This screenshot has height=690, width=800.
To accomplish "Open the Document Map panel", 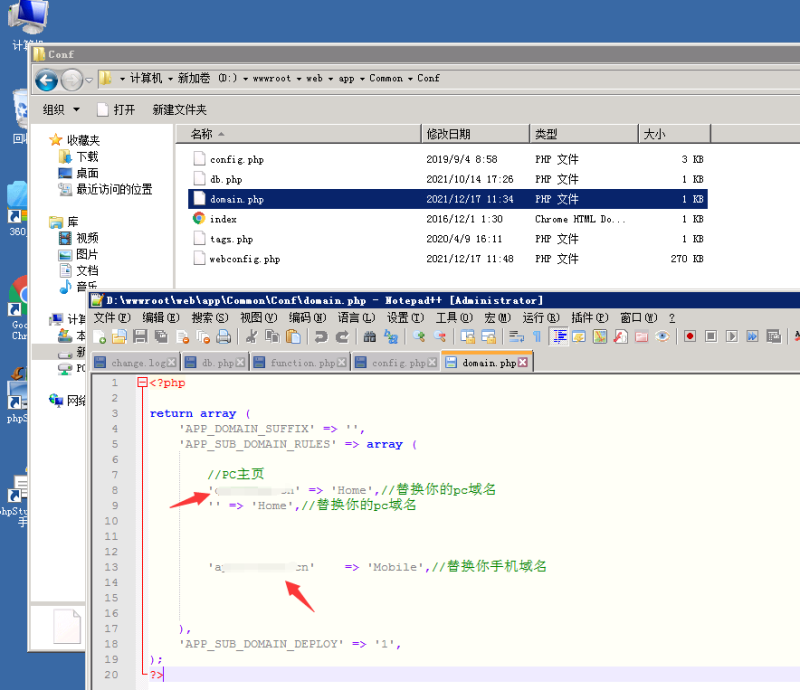I will tap(600, 337).
